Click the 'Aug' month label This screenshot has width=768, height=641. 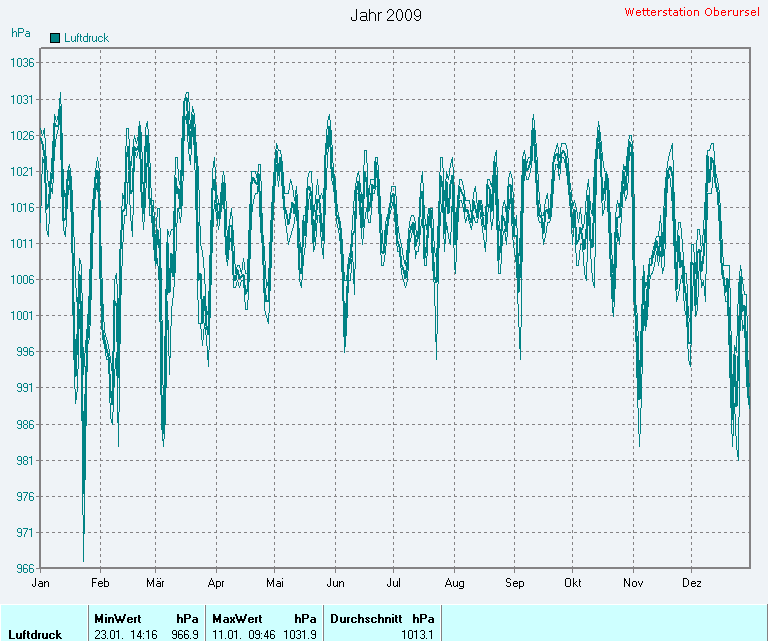coord(455,583)
